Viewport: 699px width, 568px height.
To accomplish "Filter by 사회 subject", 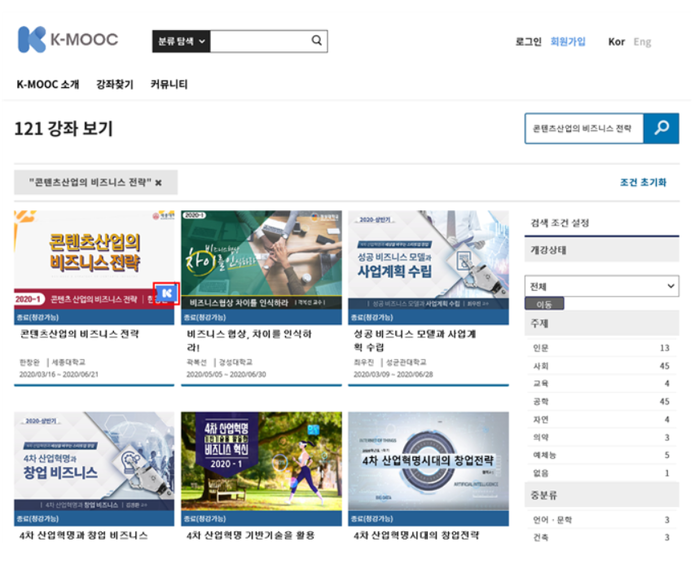I will (541, 366).
